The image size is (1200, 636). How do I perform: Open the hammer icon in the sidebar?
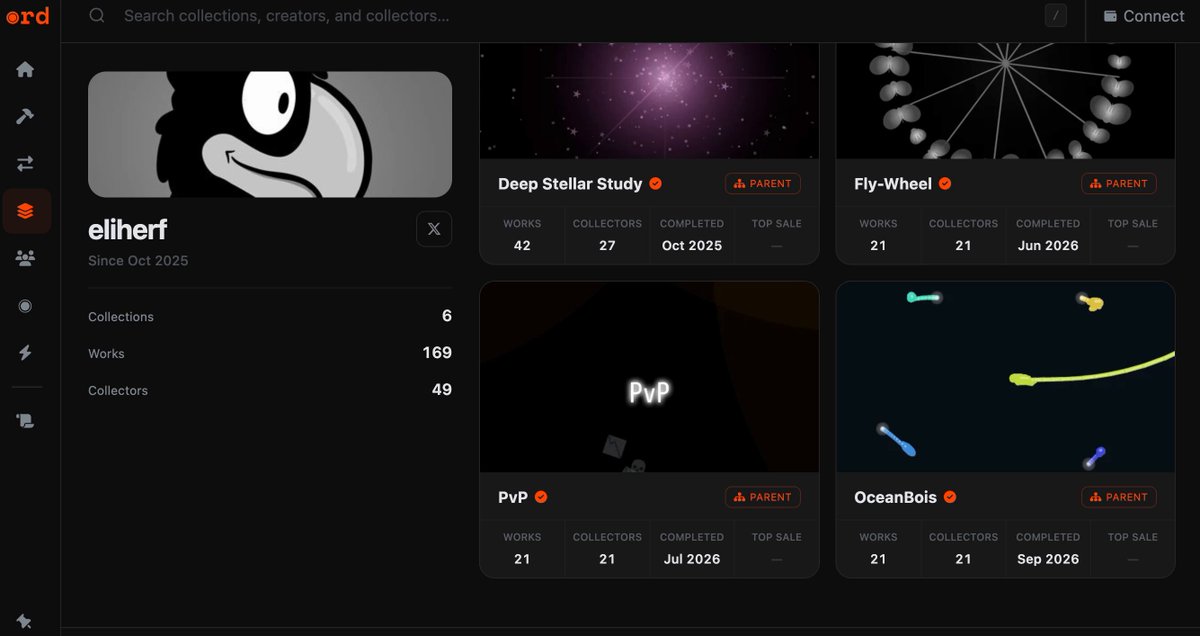(26, 116)
